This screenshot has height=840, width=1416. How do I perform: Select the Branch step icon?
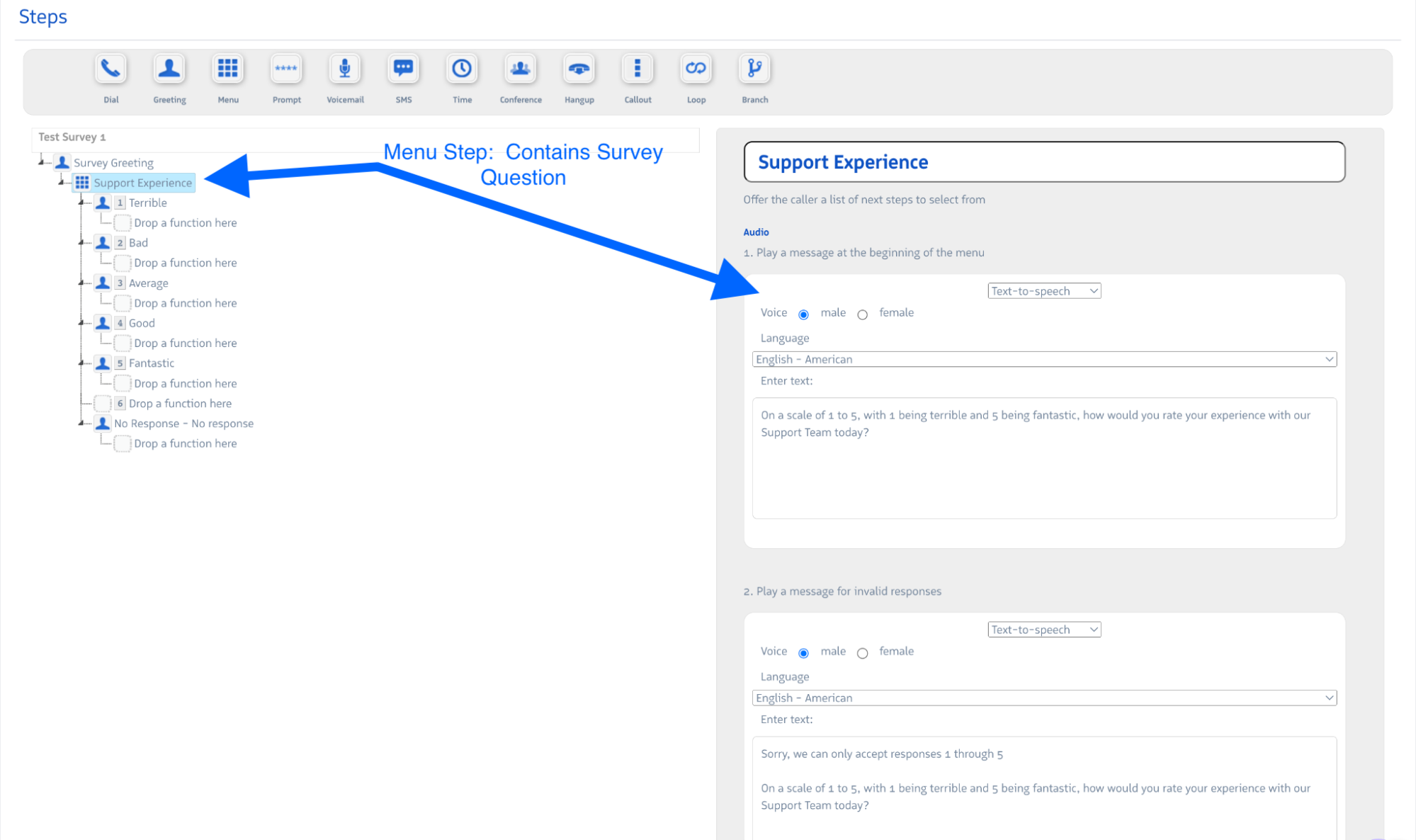coord(754,69)
